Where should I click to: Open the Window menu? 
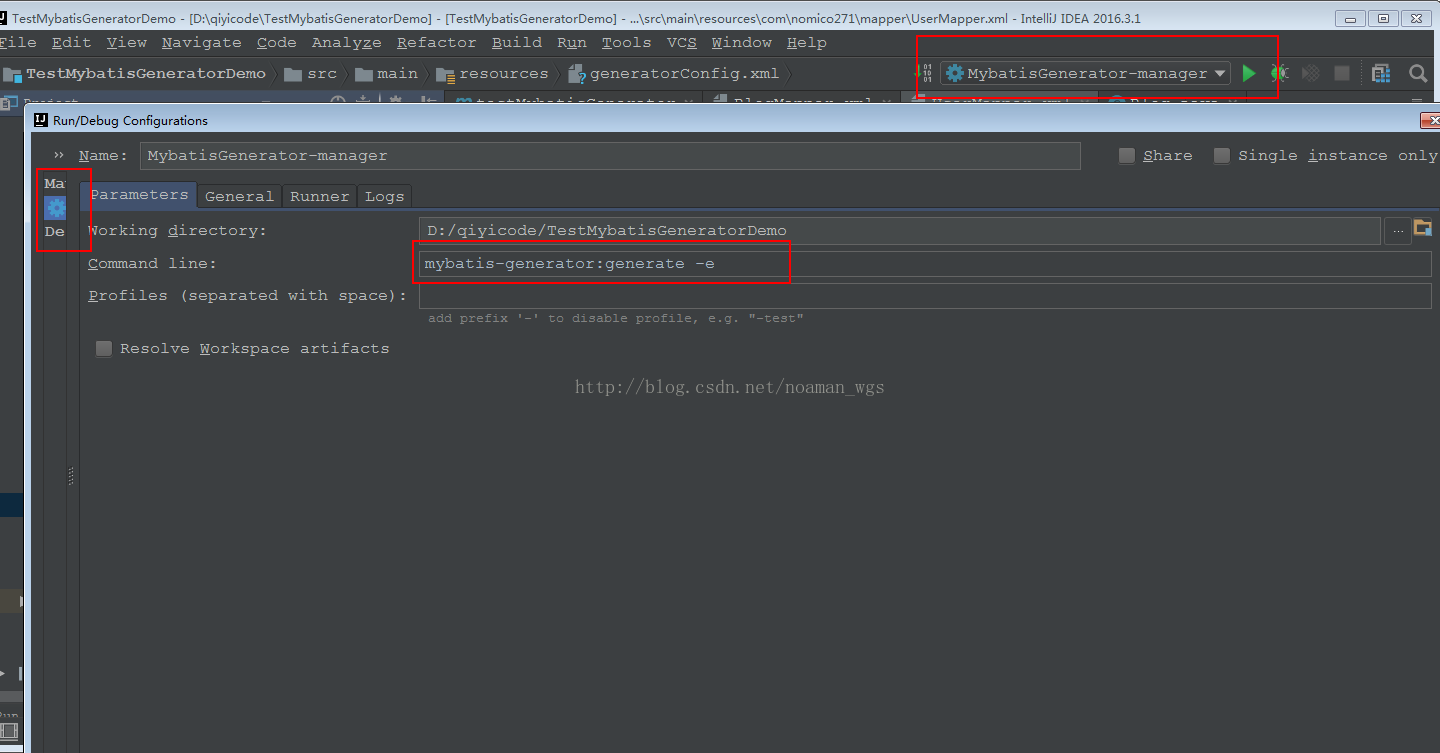click(x=742, y=42)
